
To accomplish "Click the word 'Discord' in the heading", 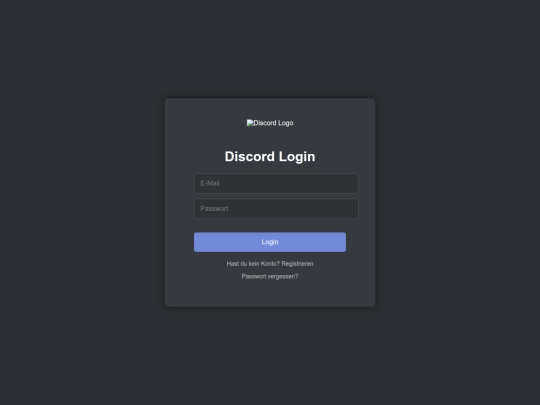I will [250, 157].
